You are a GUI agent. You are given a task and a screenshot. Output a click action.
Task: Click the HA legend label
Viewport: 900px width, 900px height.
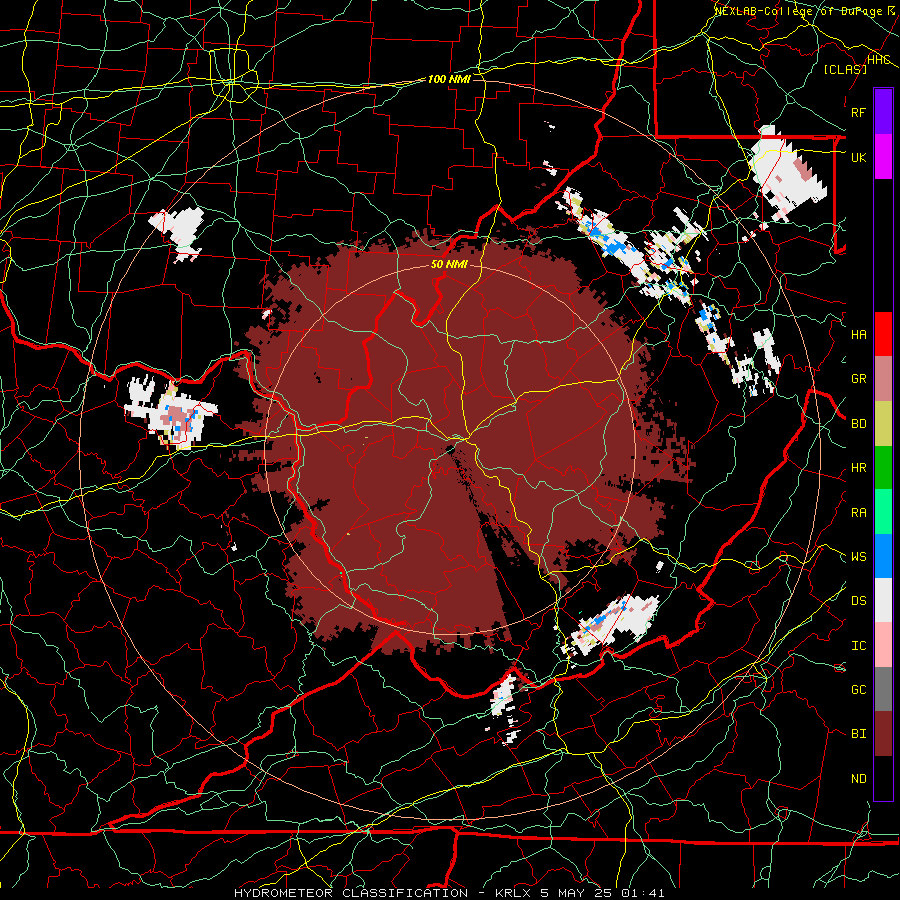point(858,335)
